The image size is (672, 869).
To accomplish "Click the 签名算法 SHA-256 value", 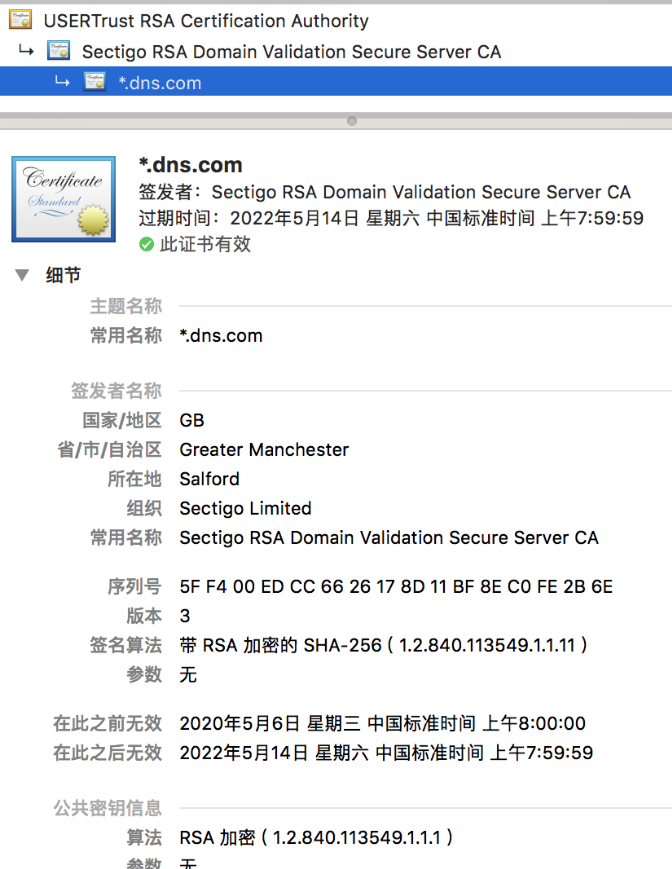I will [x=383, y=645].
